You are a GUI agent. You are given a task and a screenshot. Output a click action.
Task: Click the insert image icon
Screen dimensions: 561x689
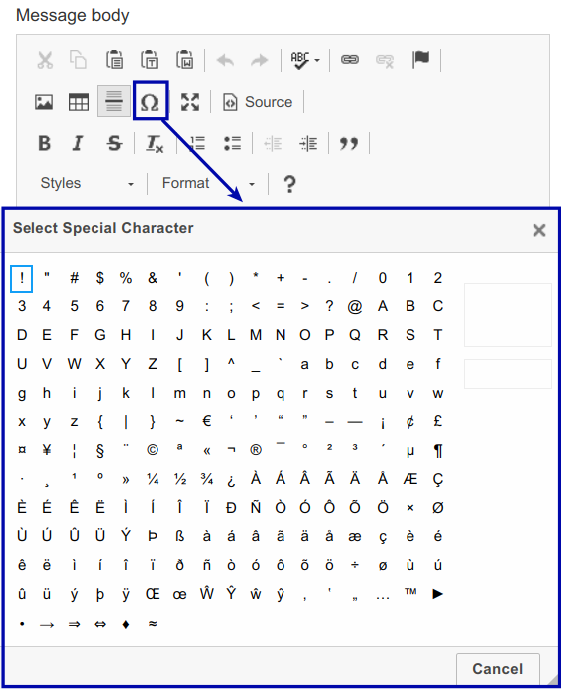pyautogui.click(x=44, y=102)
